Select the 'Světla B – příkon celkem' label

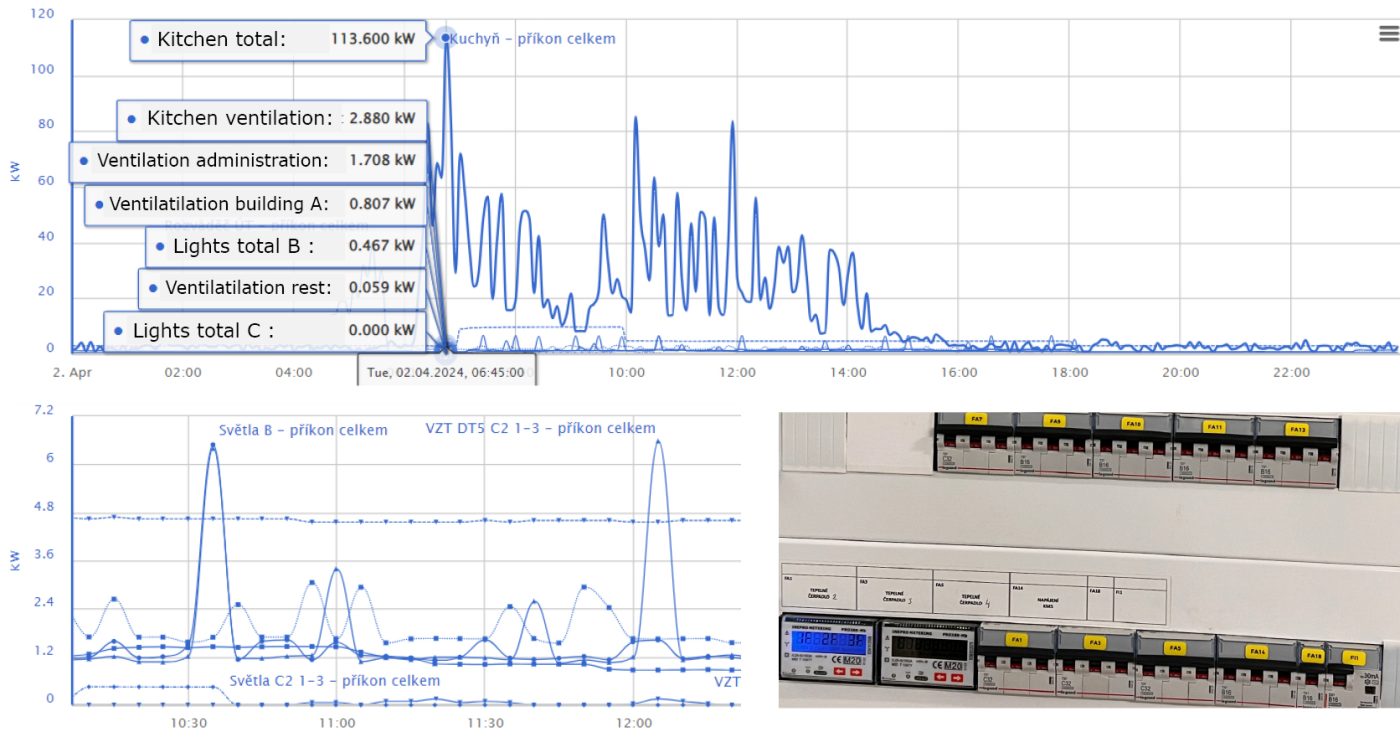303,430
